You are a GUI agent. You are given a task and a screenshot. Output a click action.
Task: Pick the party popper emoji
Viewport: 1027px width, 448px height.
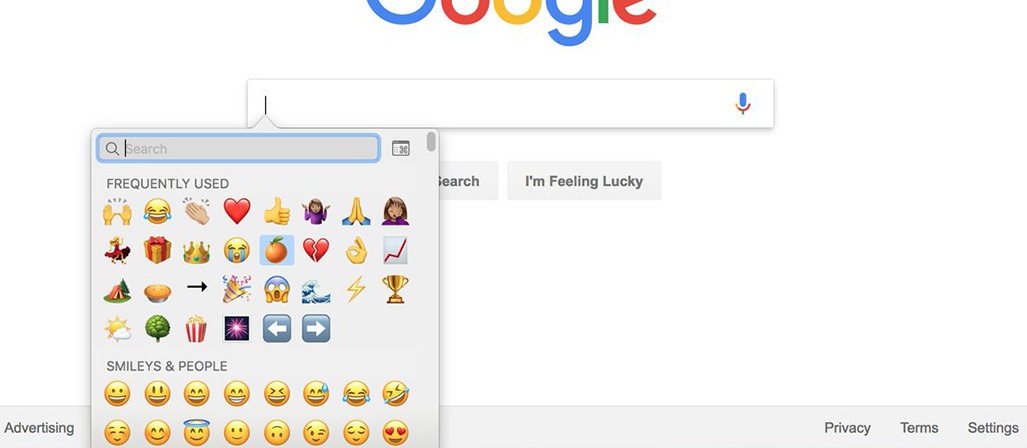coord(236,289)
